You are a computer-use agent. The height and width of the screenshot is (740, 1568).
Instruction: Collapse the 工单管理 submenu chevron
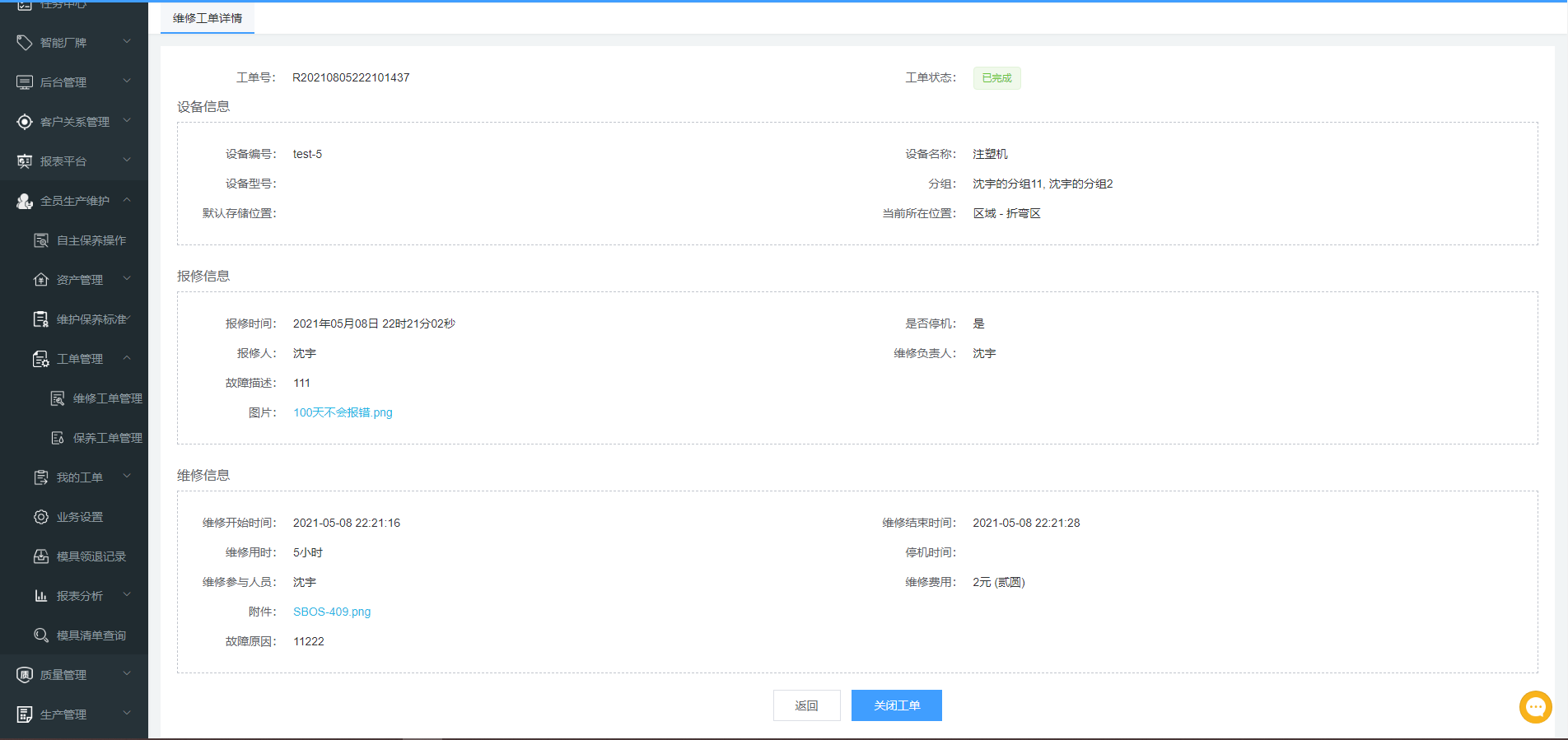(x=127, y=358)
